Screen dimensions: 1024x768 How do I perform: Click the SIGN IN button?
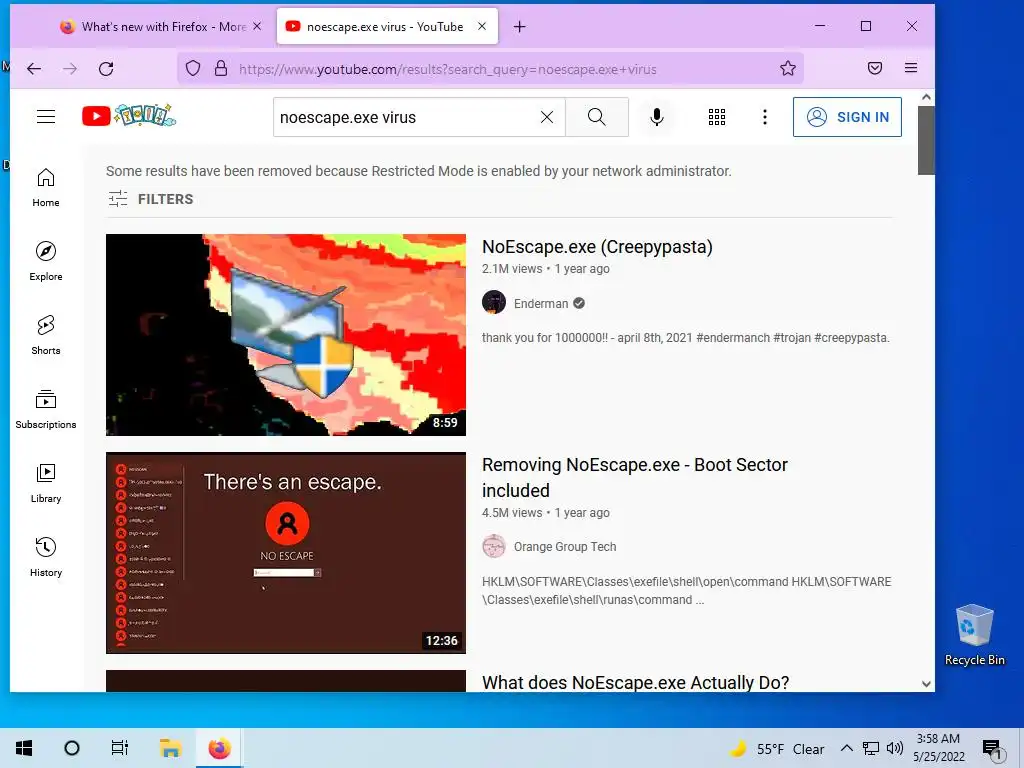(x=847, y=117)
